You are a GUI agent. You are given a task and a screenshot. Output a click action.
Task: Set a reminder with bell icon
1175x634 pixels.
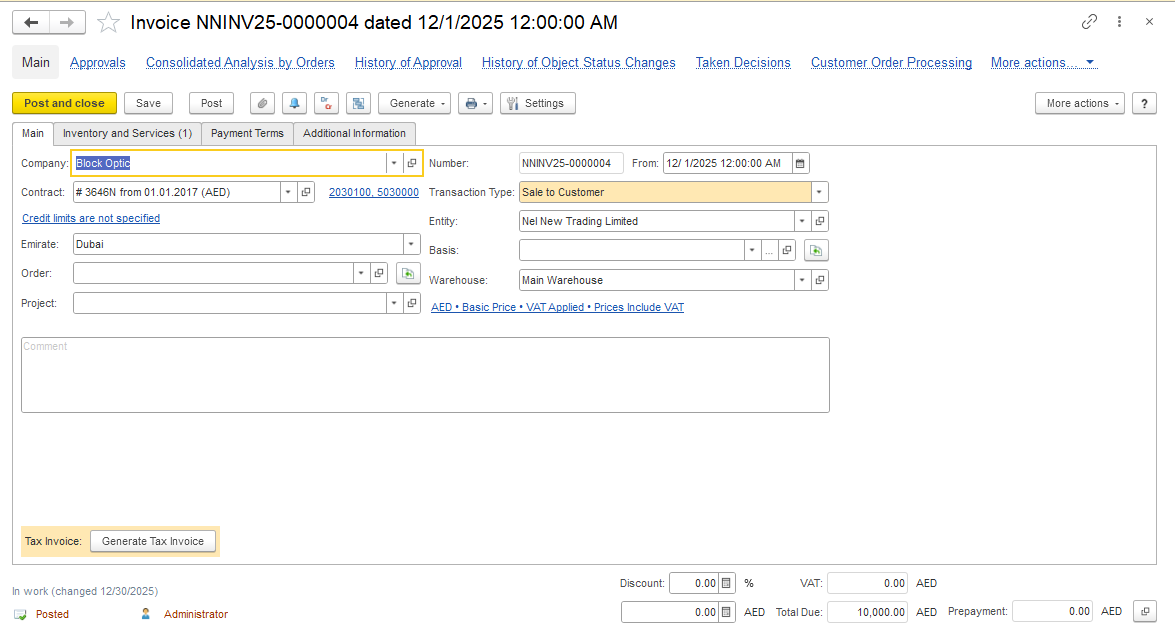tap(294, 103)
